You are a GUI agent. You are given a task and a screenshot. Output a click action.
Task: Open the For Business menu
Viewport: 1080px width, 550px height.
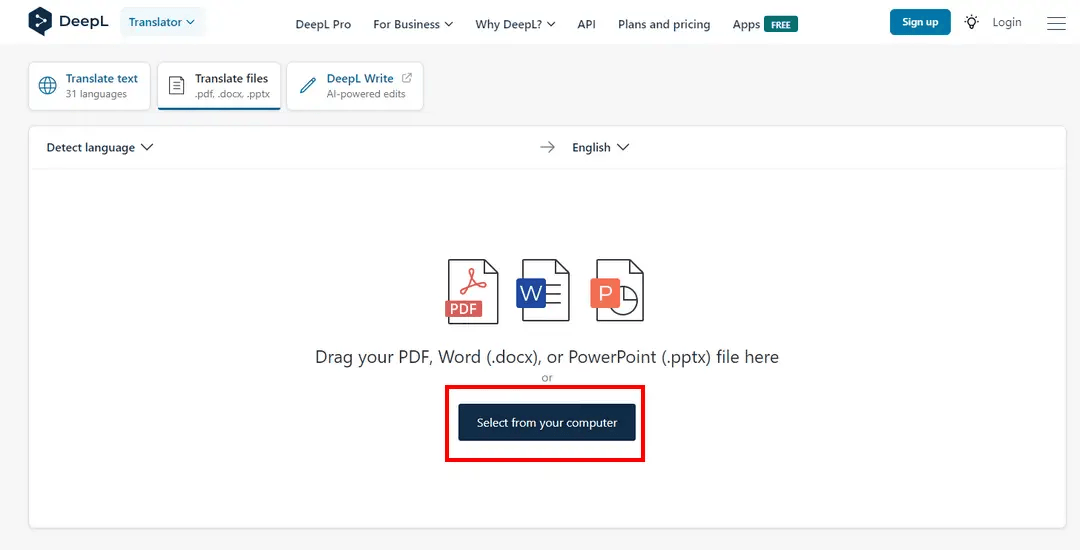[413, 24]
